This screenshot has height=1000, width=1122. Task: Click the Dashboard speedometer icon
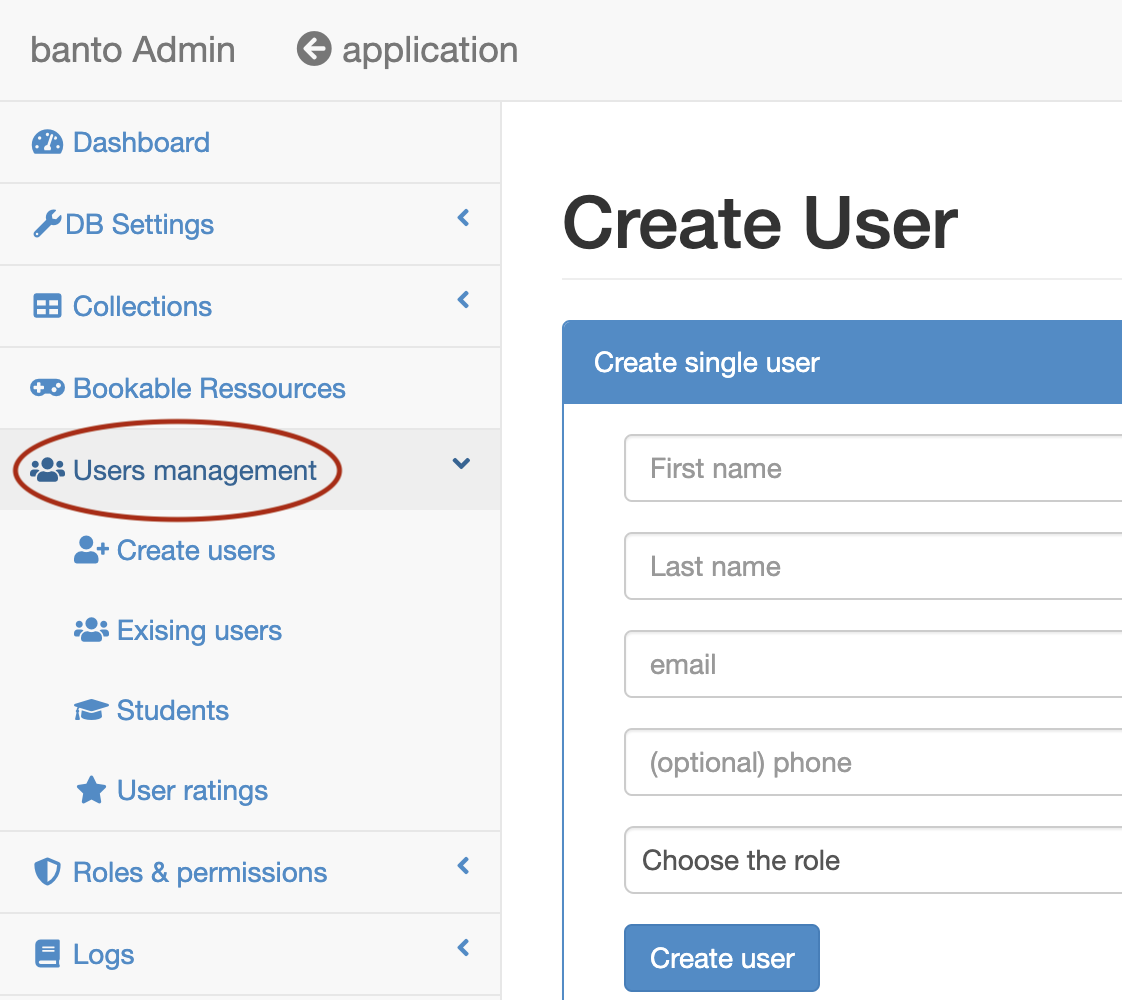tap(49, 142)
